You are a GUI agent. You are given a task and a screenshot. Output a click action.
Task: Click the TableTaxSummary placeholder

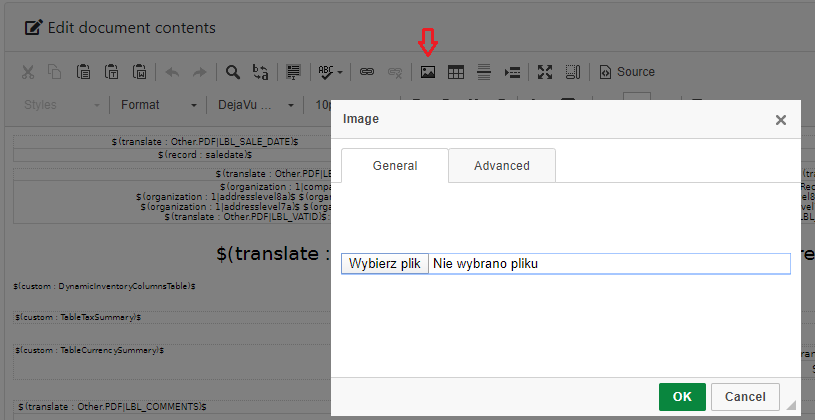pyautogui.click(x=78, y=317)
